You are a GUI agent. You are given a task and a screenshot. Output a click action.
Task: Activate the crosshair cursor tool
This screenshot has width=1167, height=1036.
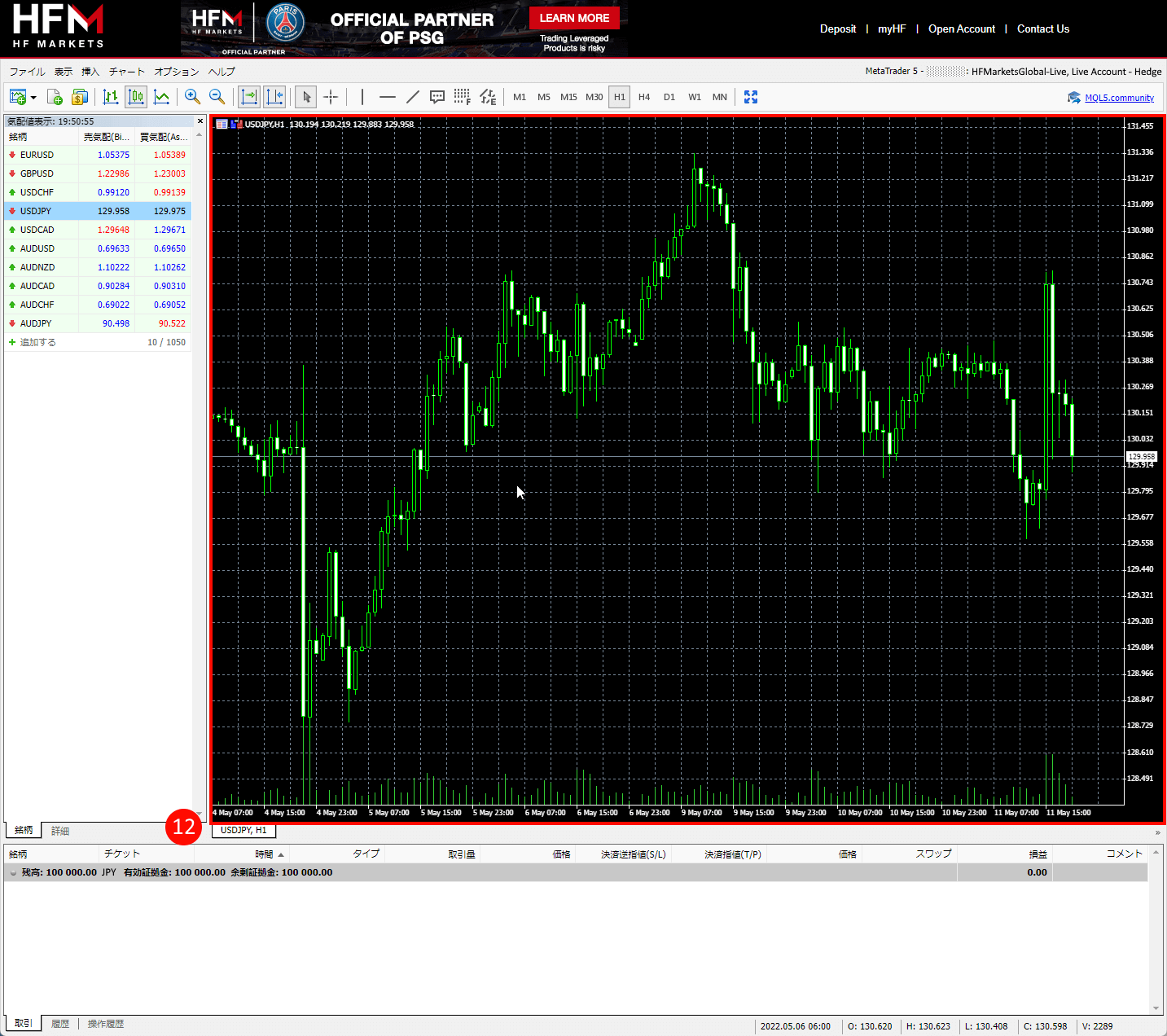pos(331,97)
